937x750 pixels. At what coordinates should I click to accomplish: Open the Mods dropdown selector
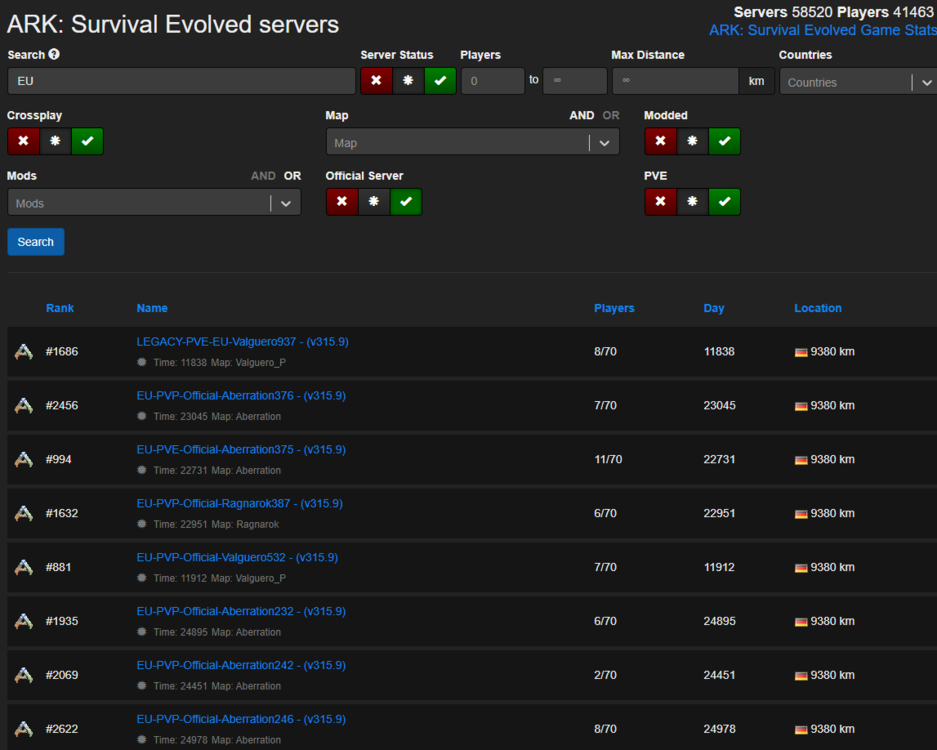point(285,203)
